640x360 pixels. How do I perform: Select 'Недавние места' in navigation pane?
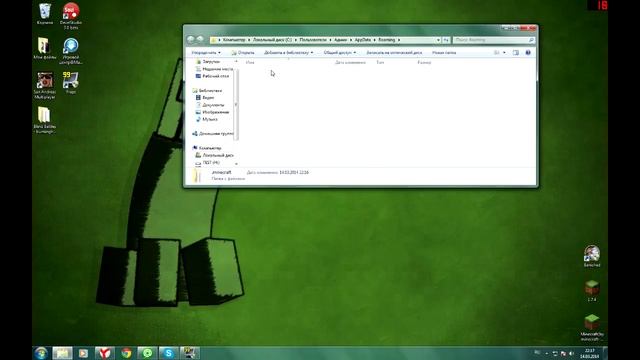pyautogui.click(x=214, y=69)
